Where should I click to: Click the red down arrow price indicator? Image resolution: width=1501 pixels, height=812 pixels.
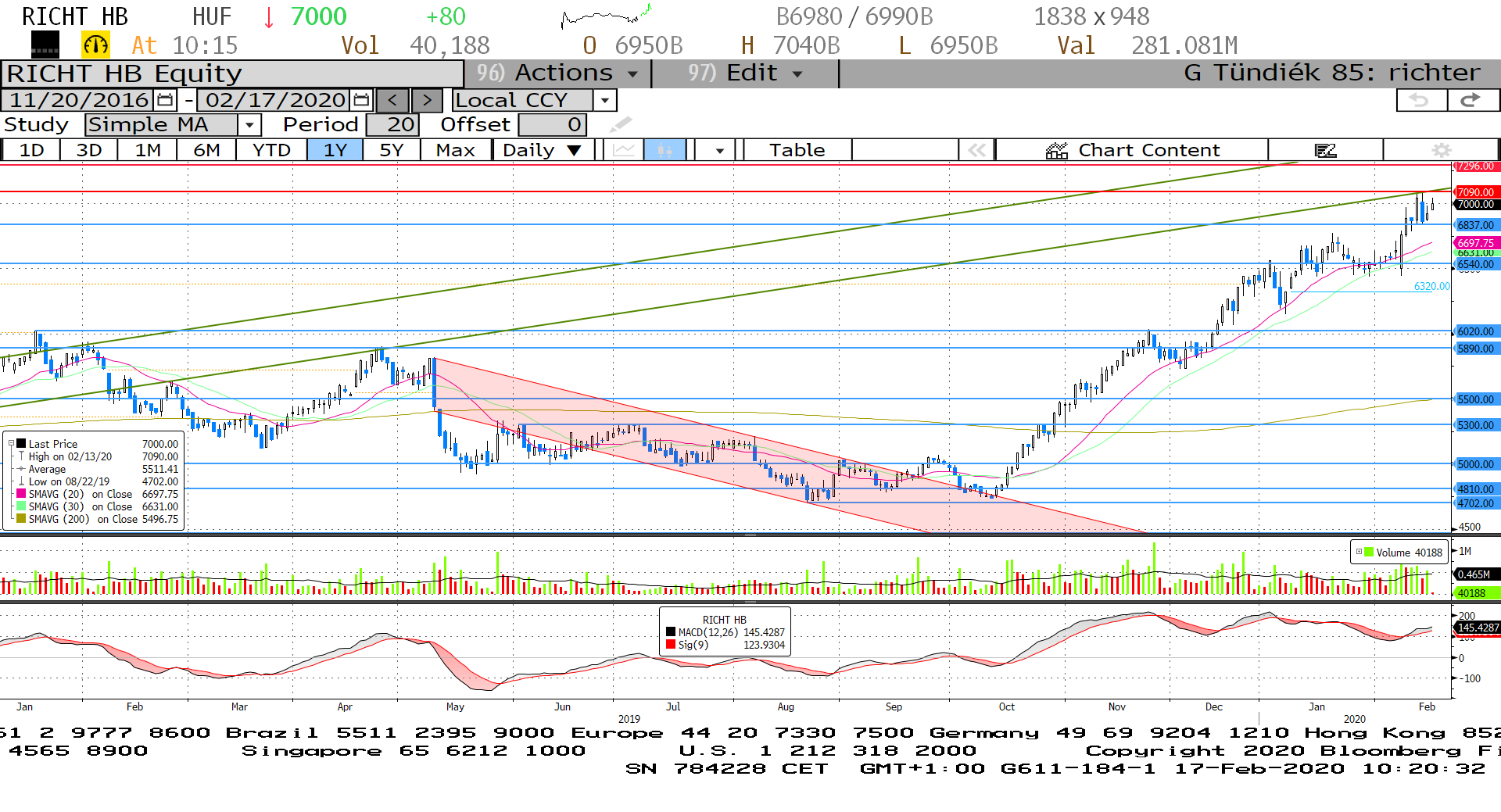(269, 17)
